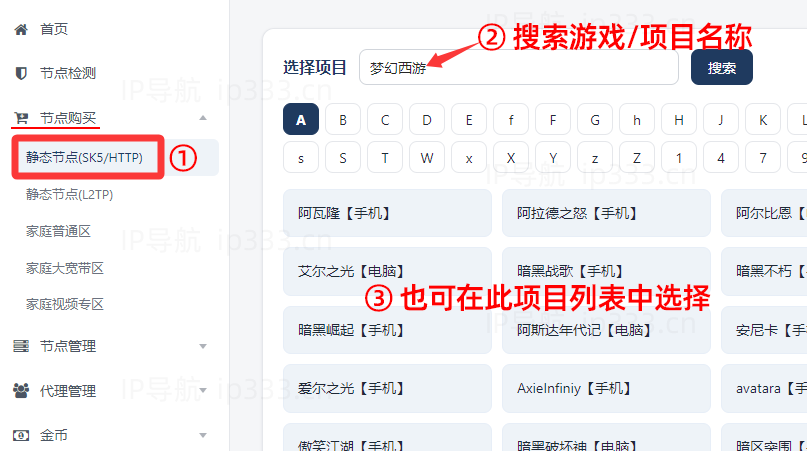Screen dimensions: 807x451
Task: Open 家庭大宽带区 in the sidebar
Action: [x=65, y=268]
